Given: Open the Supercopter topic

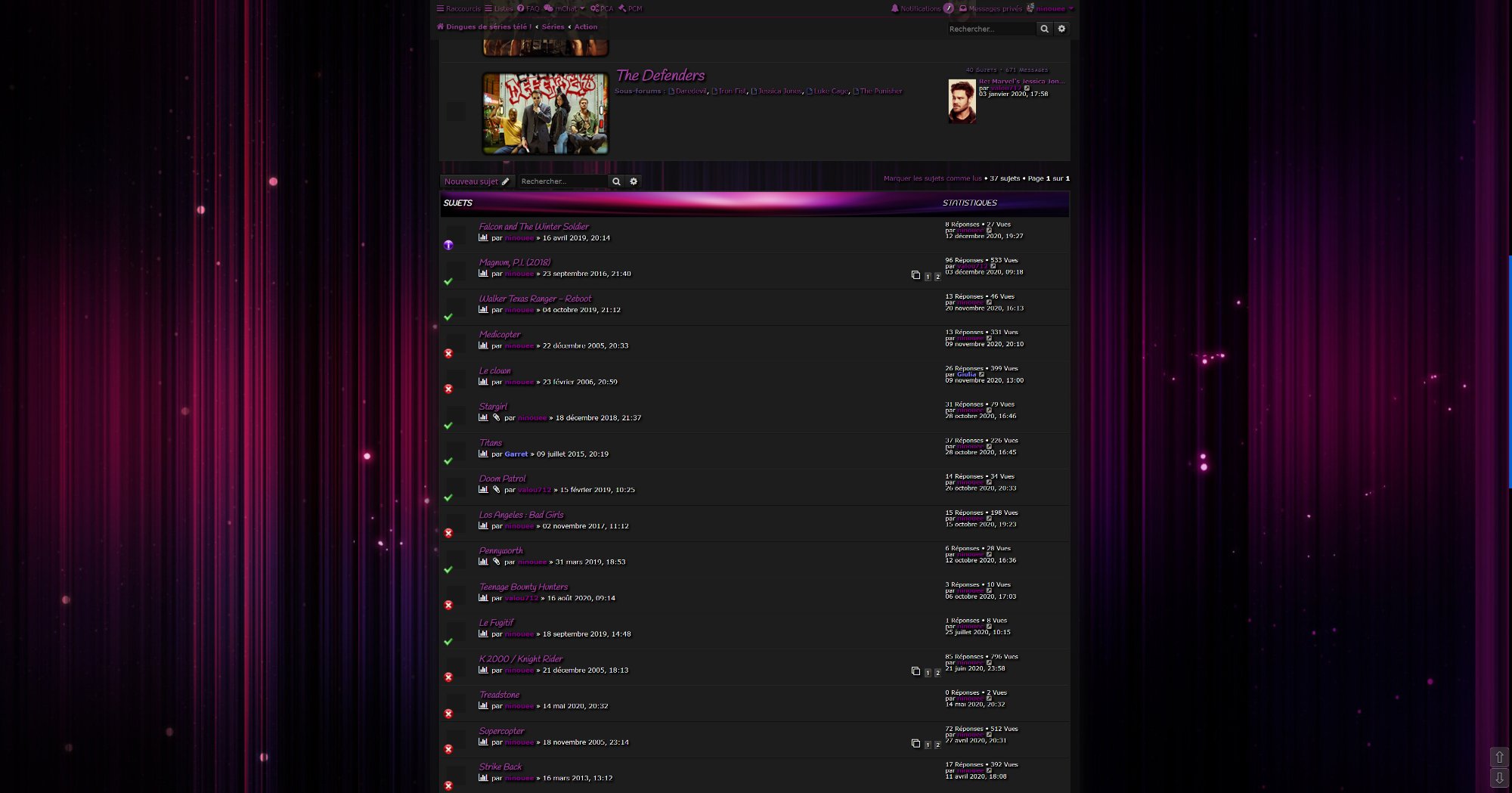Looking at the screenshot, I should click(501, 731).
